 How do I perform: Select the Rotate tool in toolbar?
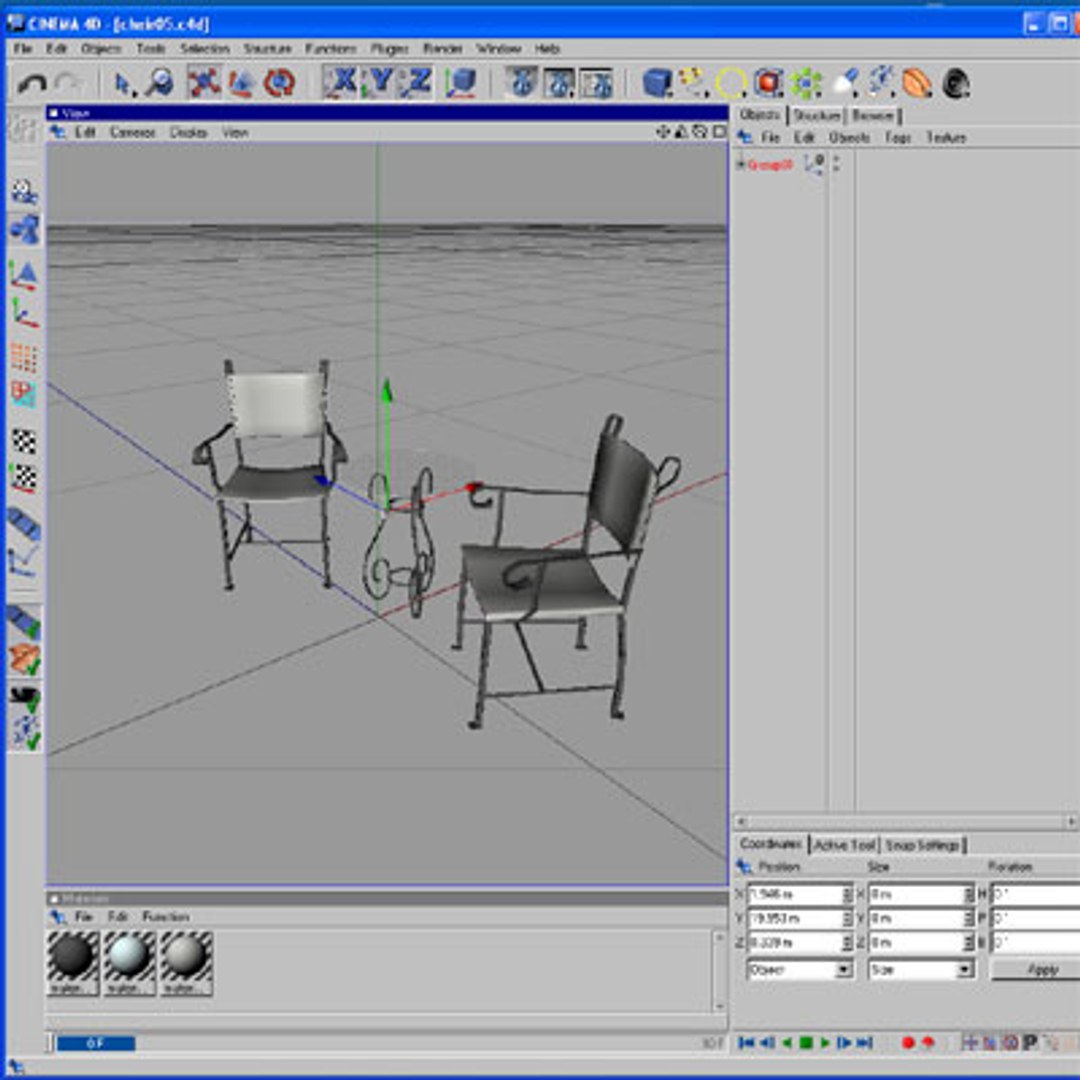pyautogui.click(x=279, y=83)
